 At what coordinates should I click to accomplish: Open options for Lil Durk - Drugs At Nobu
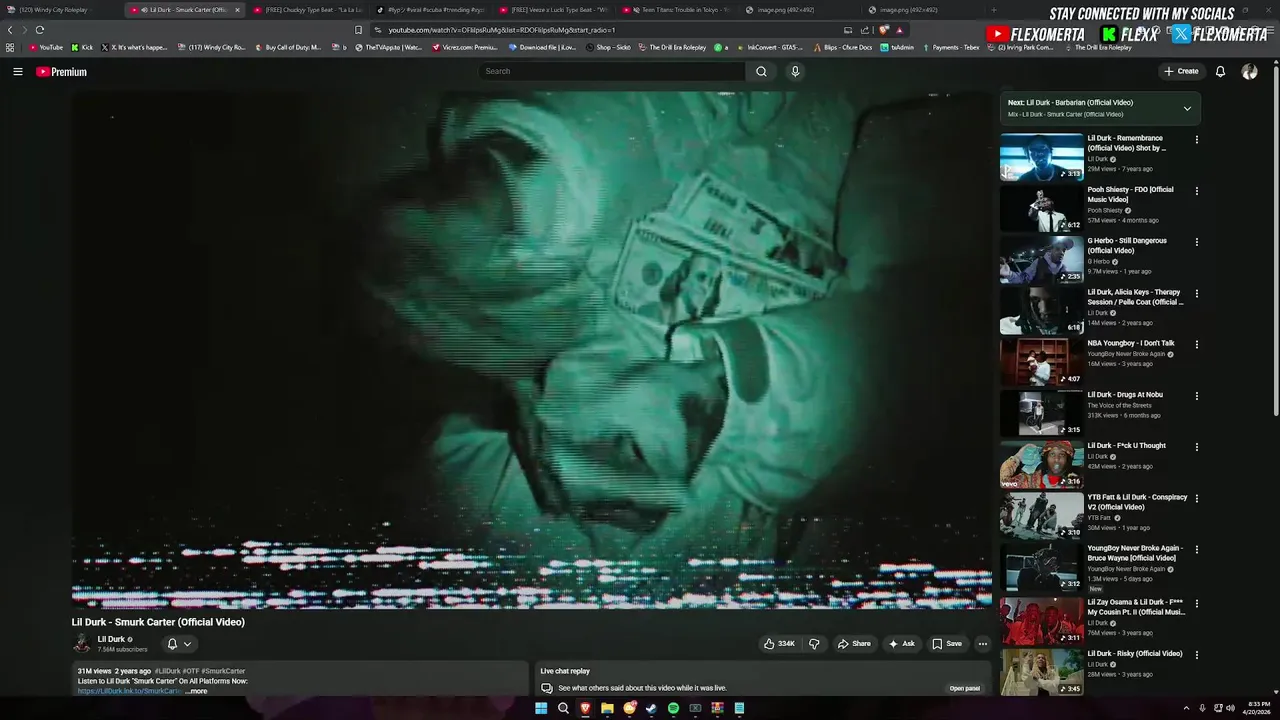click(x=1196, y=396)
